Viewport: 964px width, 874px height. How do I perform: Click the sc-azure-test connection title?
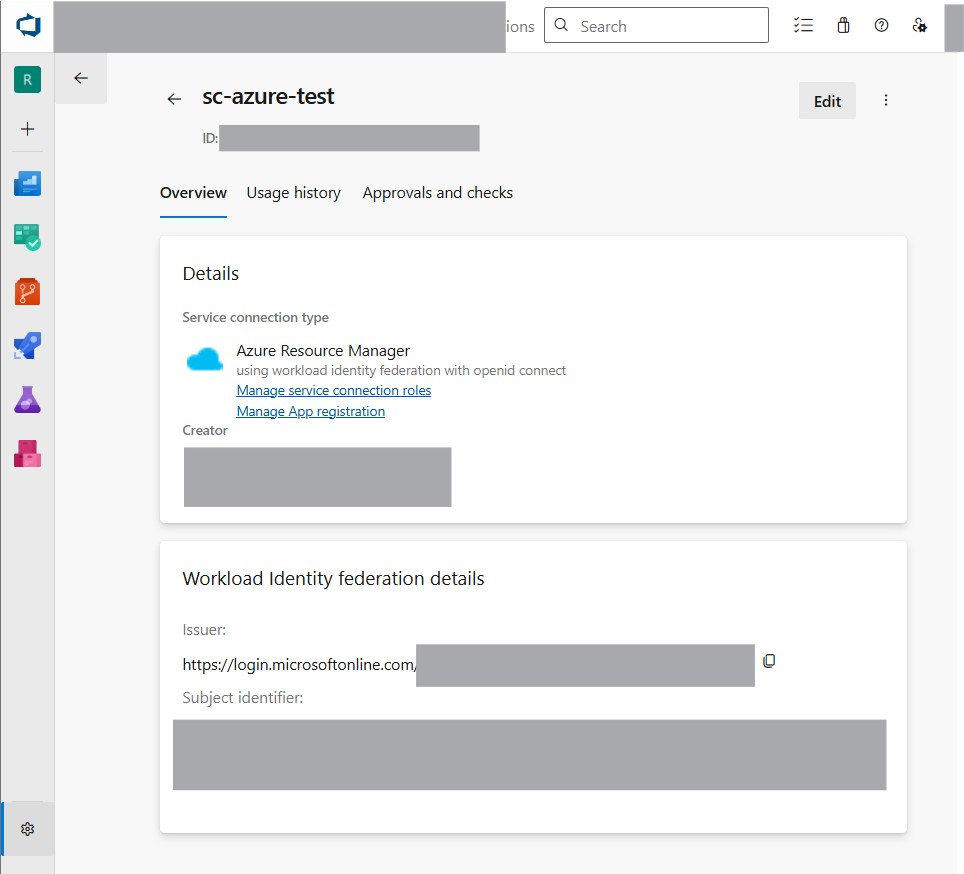tap(269, 96)
